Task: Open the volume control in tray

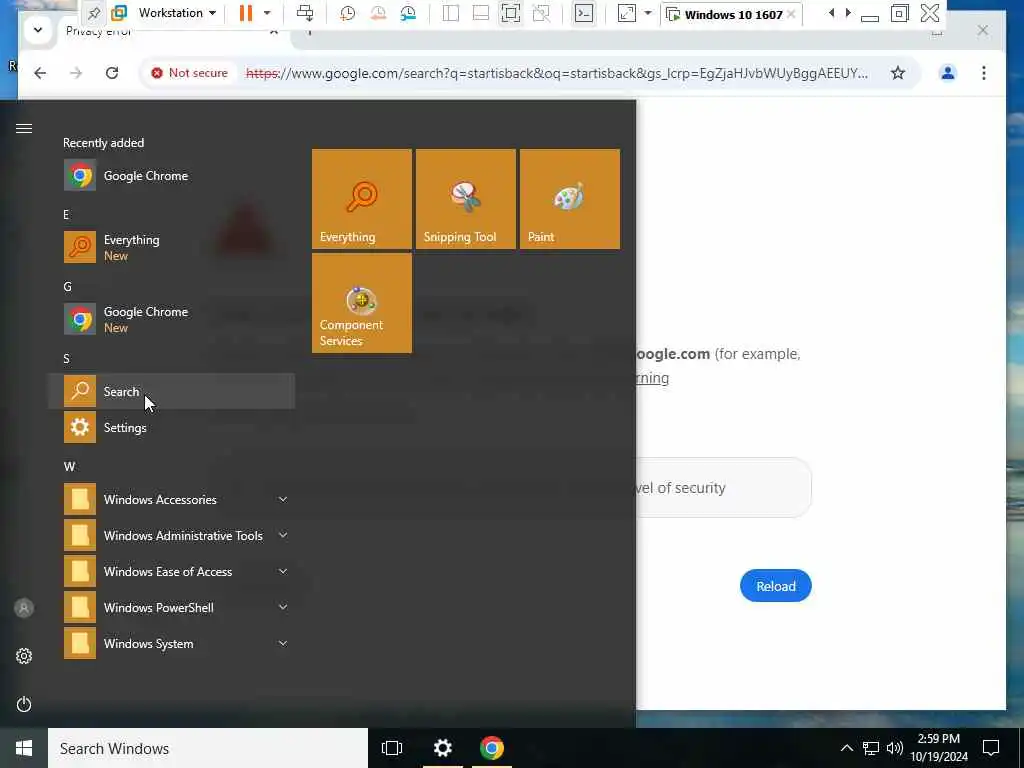Action: [x=894, y=748]
